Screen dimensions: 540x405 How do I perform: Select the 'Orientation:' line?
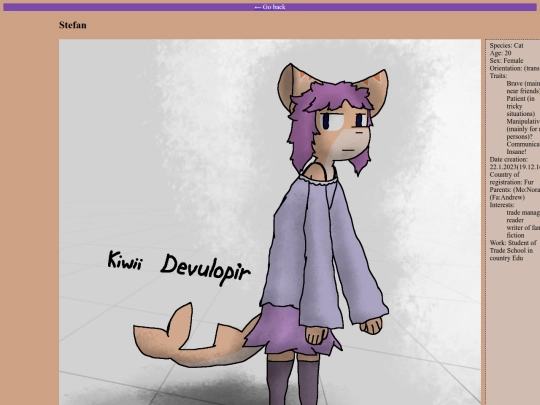click(x=515, y=68)
